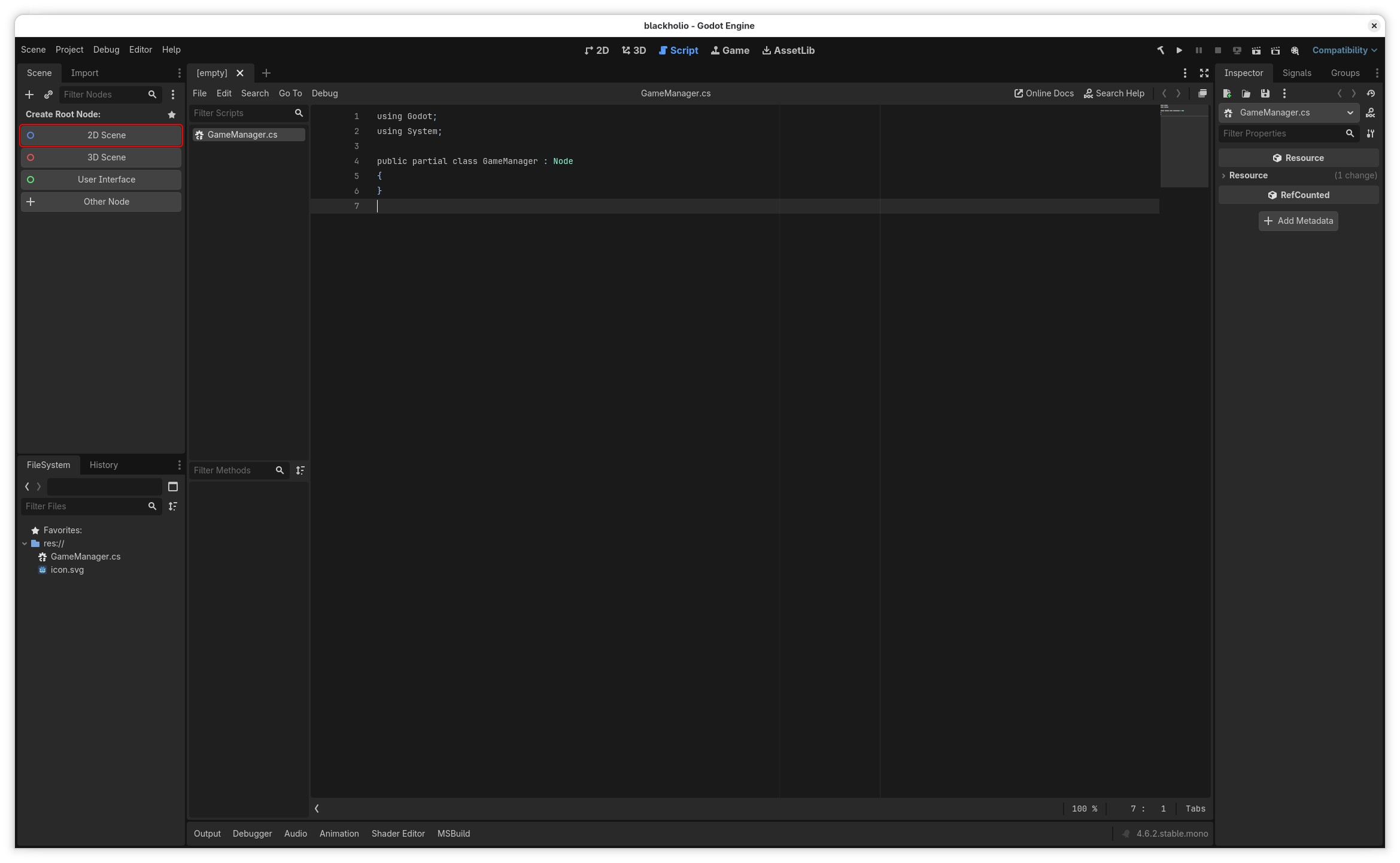Create a 2D Scene root node
This screenshot has height=863, width=1400.
pyautogui.click(x=101, y=135)
